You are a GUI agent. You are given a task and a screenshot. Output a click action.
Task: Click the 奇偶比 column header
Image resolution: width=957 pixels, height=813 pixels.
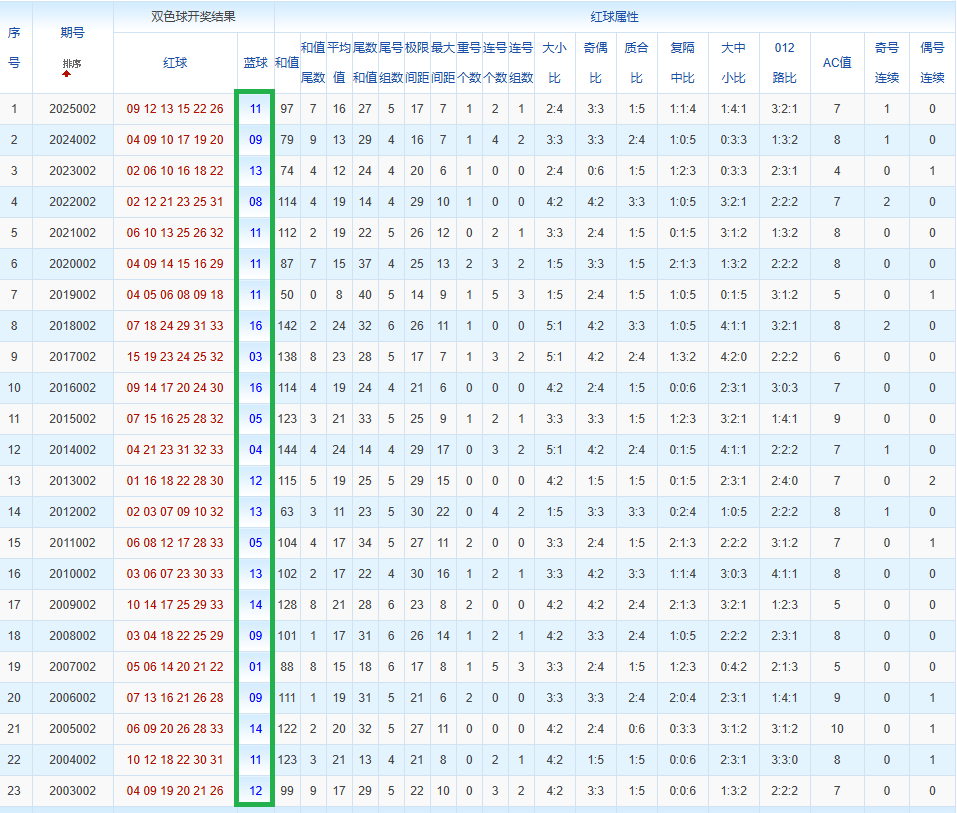(595, 62)
